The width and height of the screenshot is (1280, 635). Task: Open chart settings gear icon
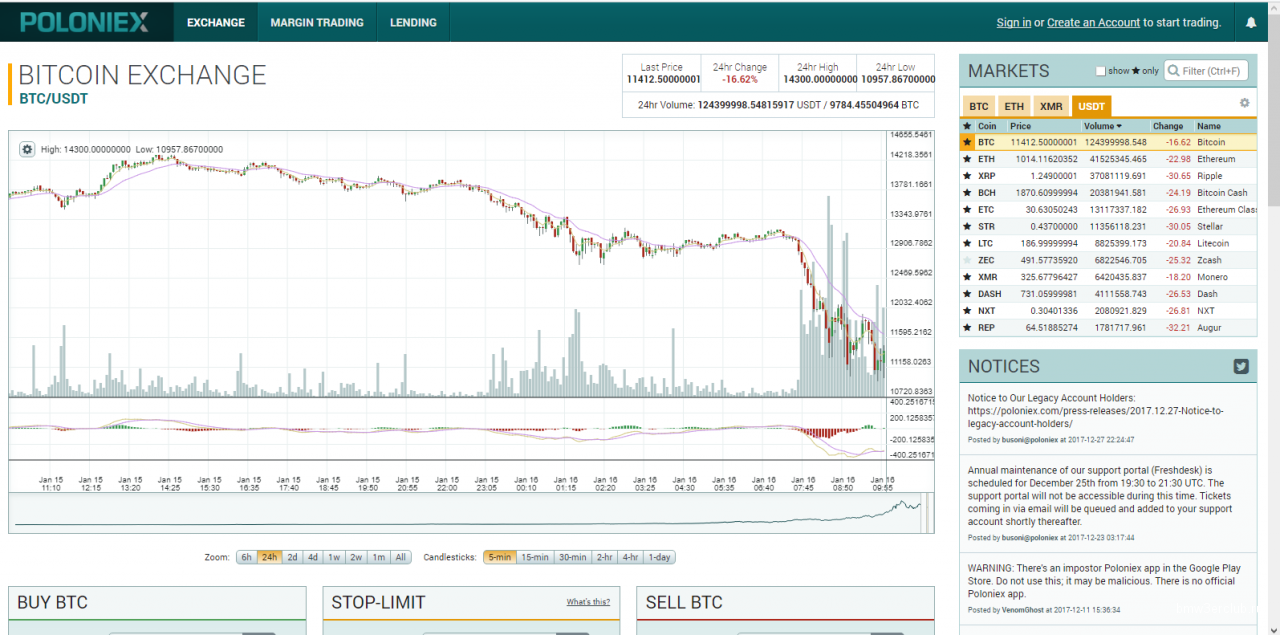pos(27,149)
